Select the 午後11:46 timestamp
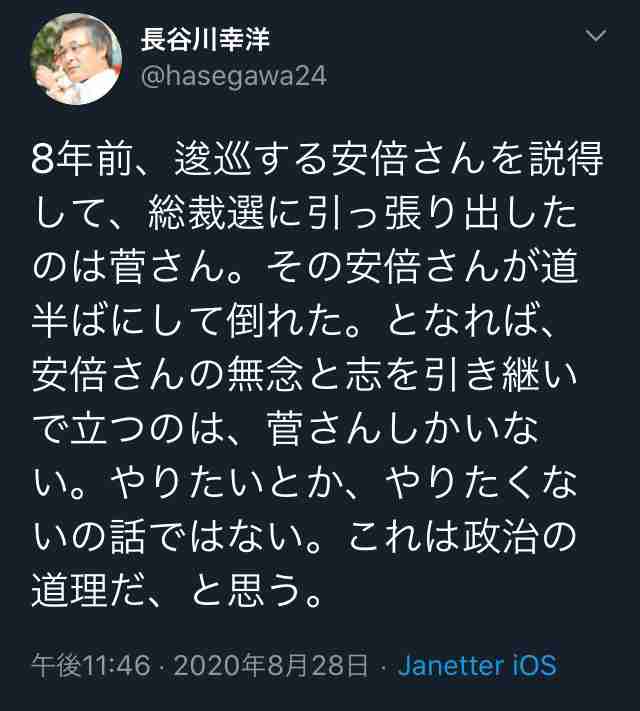The image size is (640, 711). pyautogui.click(x=91, y=665)
